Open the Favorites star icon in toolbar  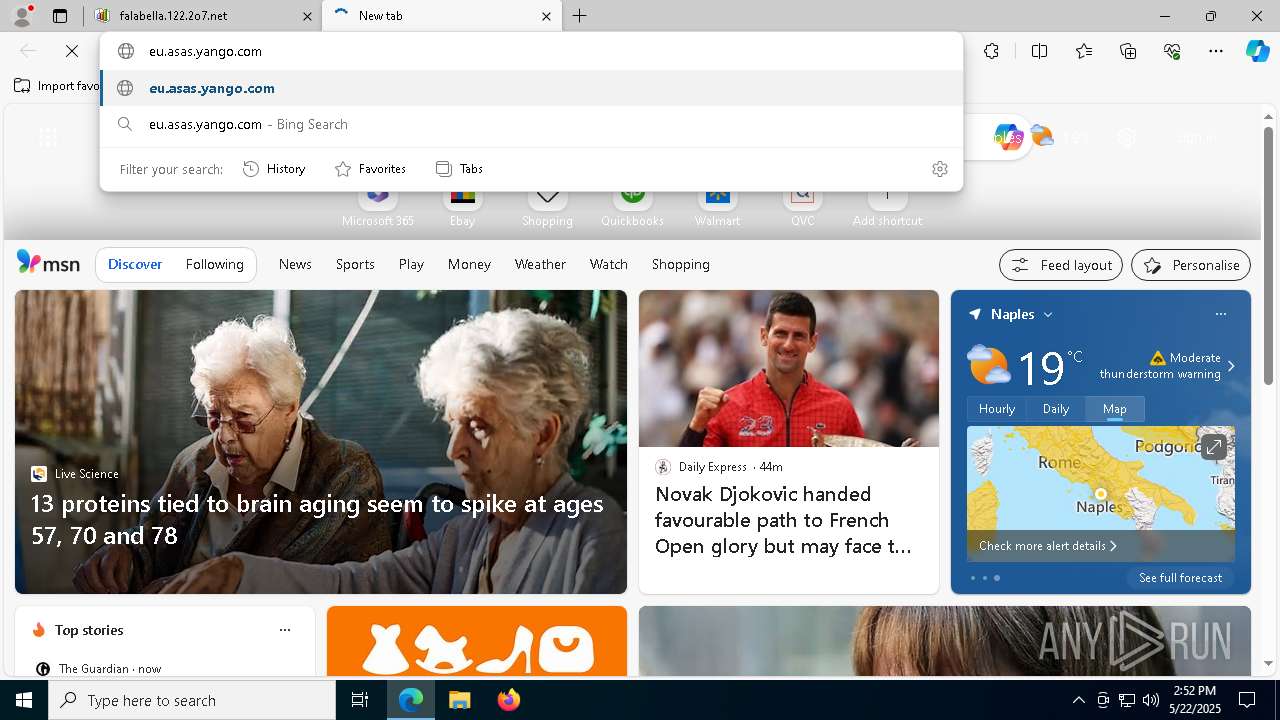[1084, 51]
